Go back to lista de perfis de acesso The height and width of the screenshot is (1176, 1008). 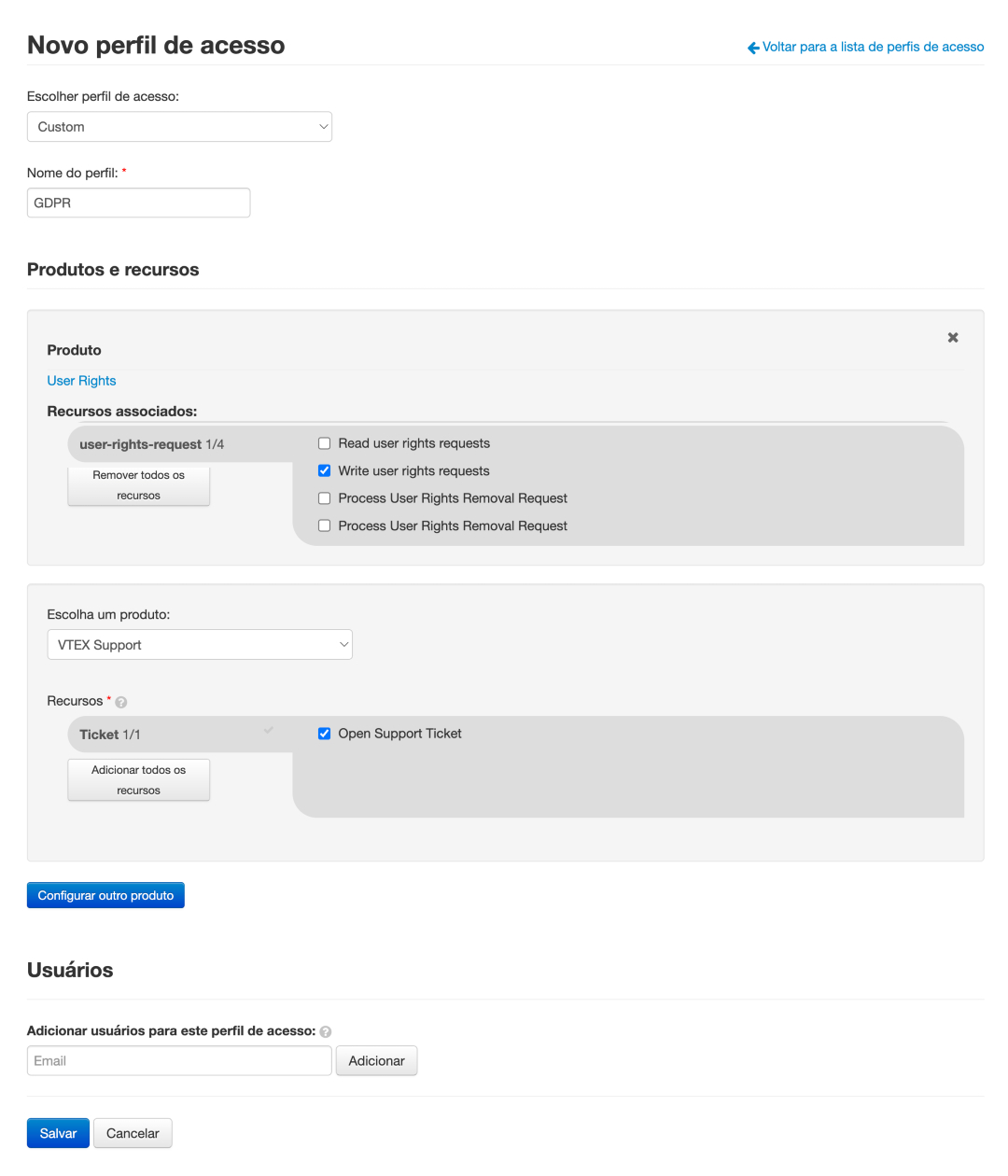[873, 47]
